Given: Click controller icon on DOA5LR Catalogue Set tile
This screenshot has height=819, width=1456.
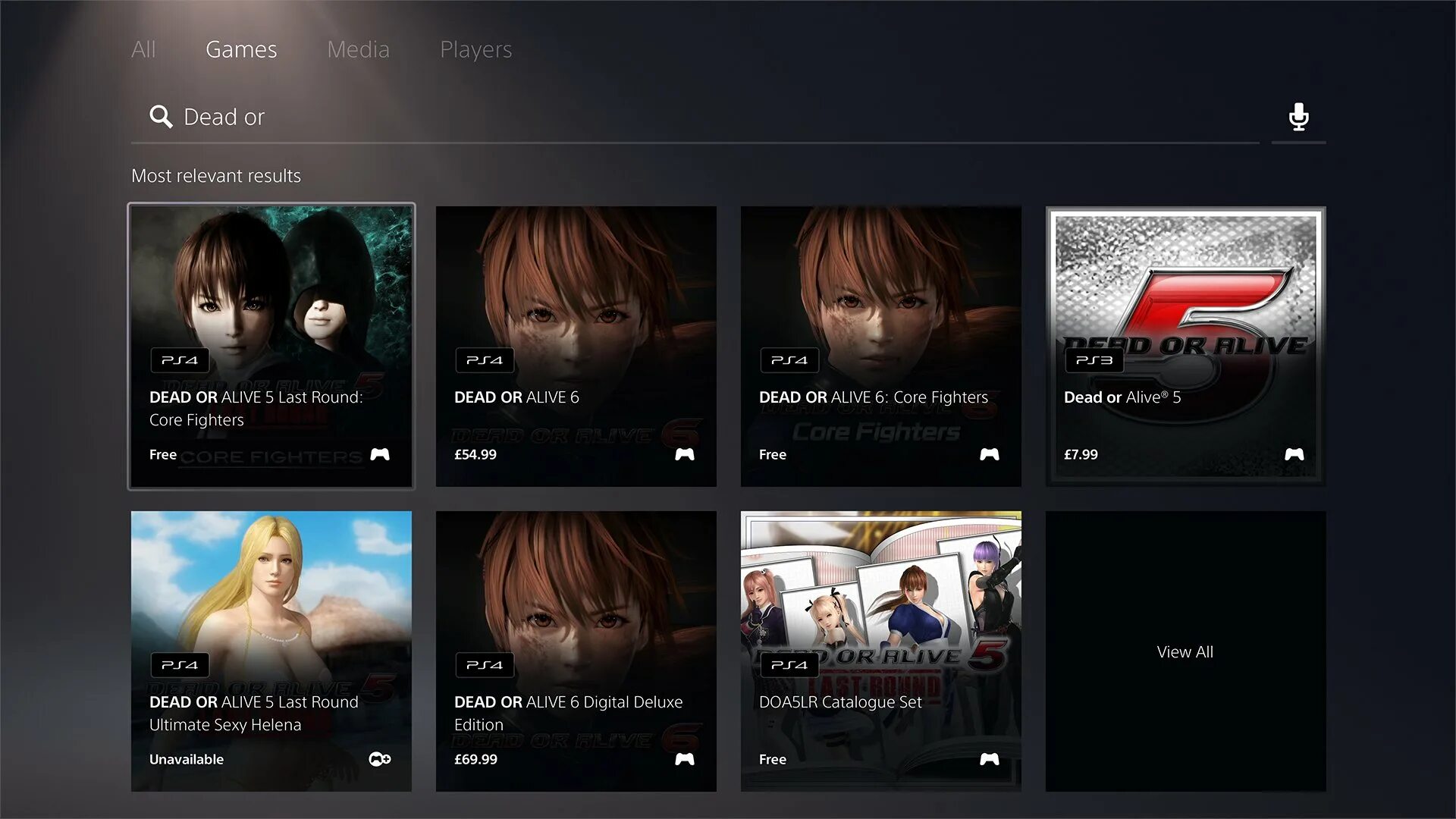Looking at the screenshot, I should pos(989,759).
